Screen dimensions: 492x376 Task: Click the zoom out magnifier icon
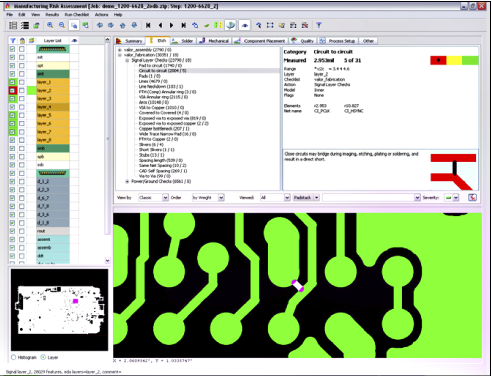pos(62,25)
